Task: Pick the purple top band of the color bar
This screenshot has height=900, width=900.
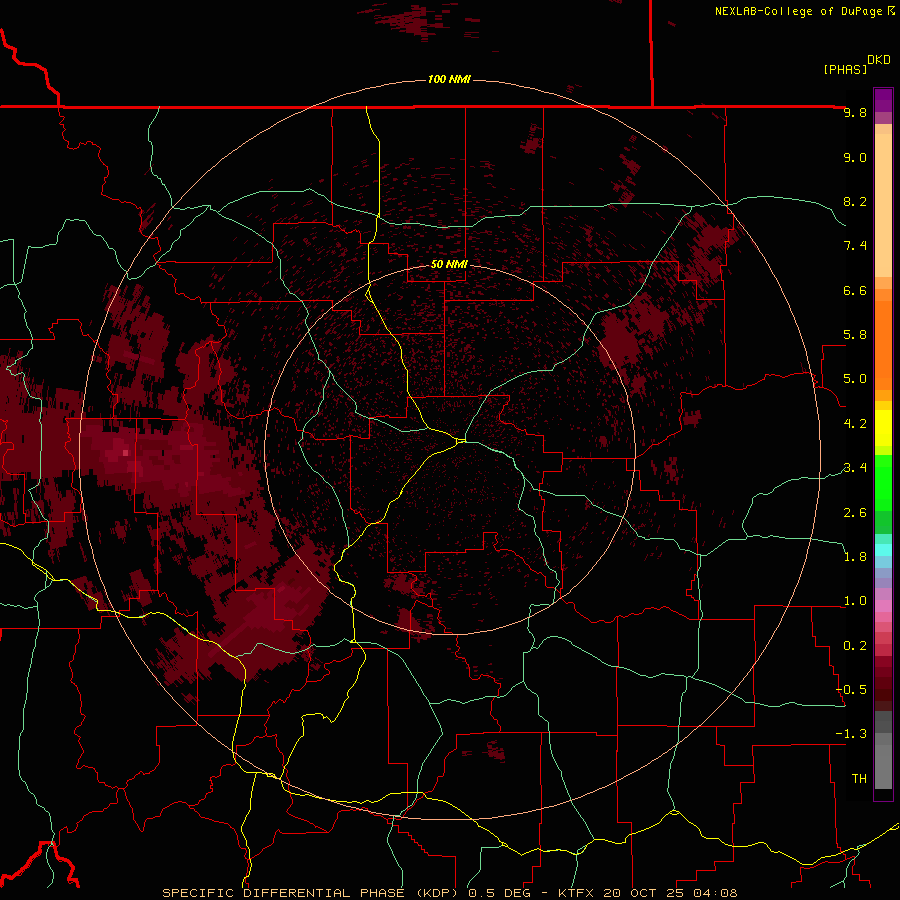Action: click(x=883, y=100)
